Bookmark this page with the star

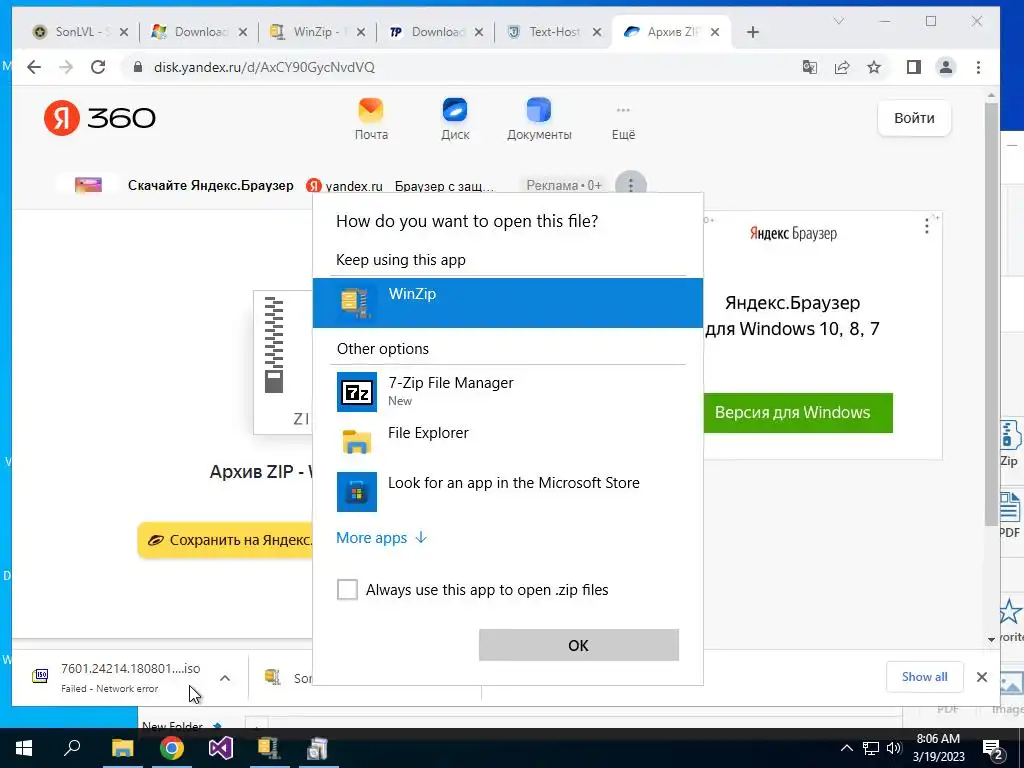pyautogui.click(x=874, y=67)
